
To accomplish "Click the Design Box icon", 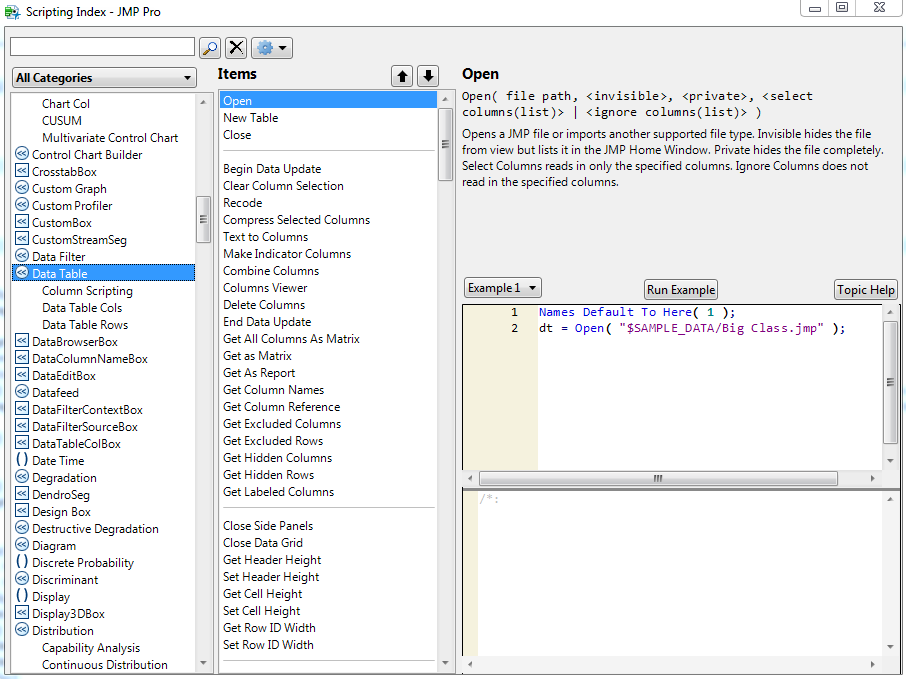I will tap(22, 511).
